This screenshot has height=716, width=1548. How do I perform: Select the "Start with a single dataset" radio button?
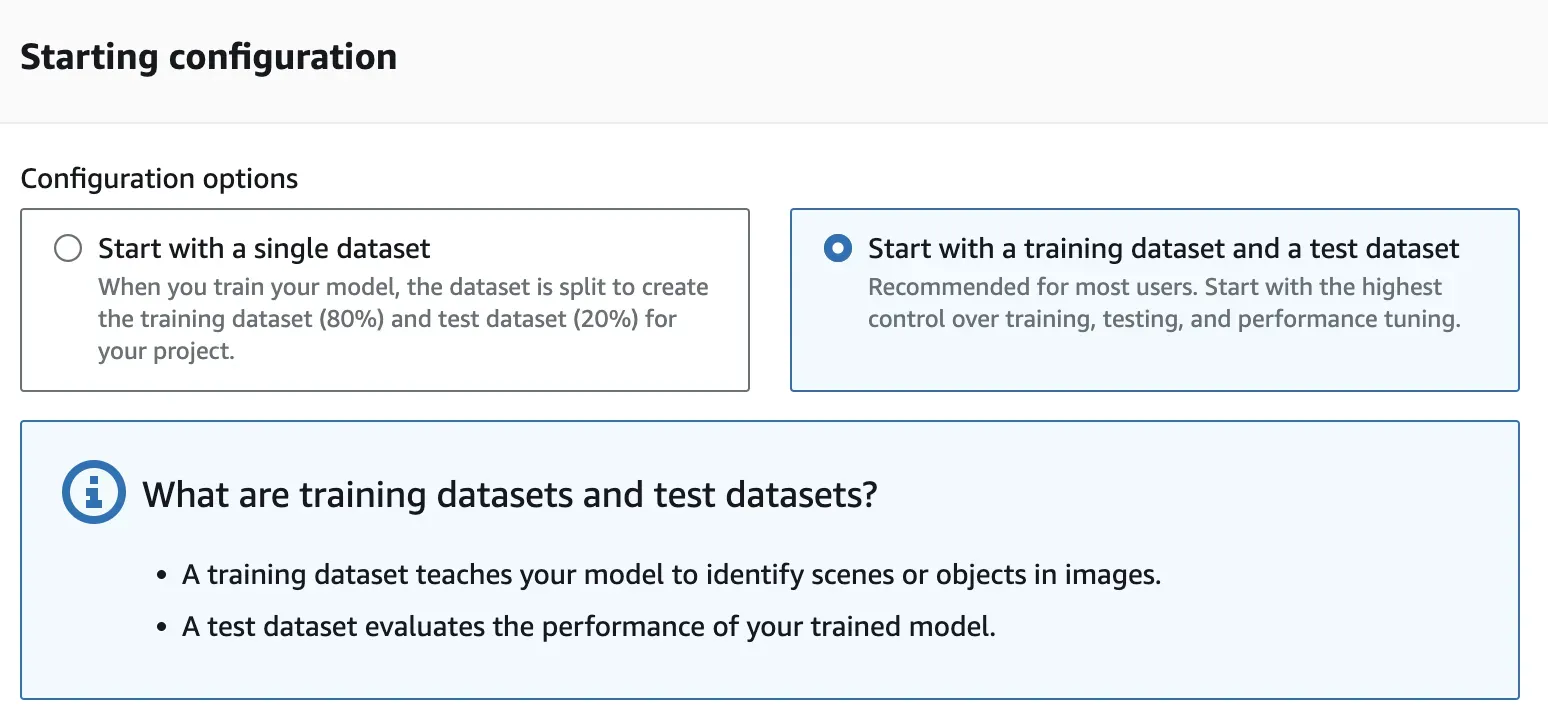point(68,248)
